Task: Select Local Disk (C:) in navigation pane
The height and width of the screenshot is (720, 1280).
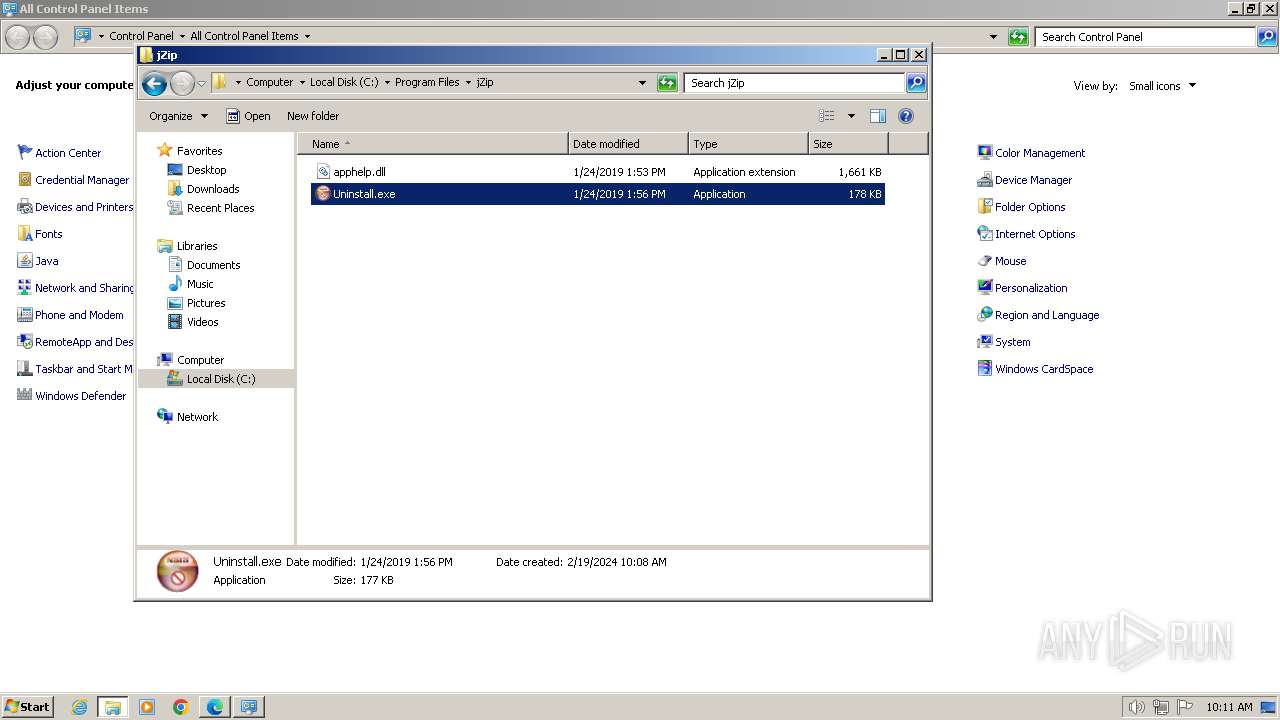Action: [x=220, y=379]
